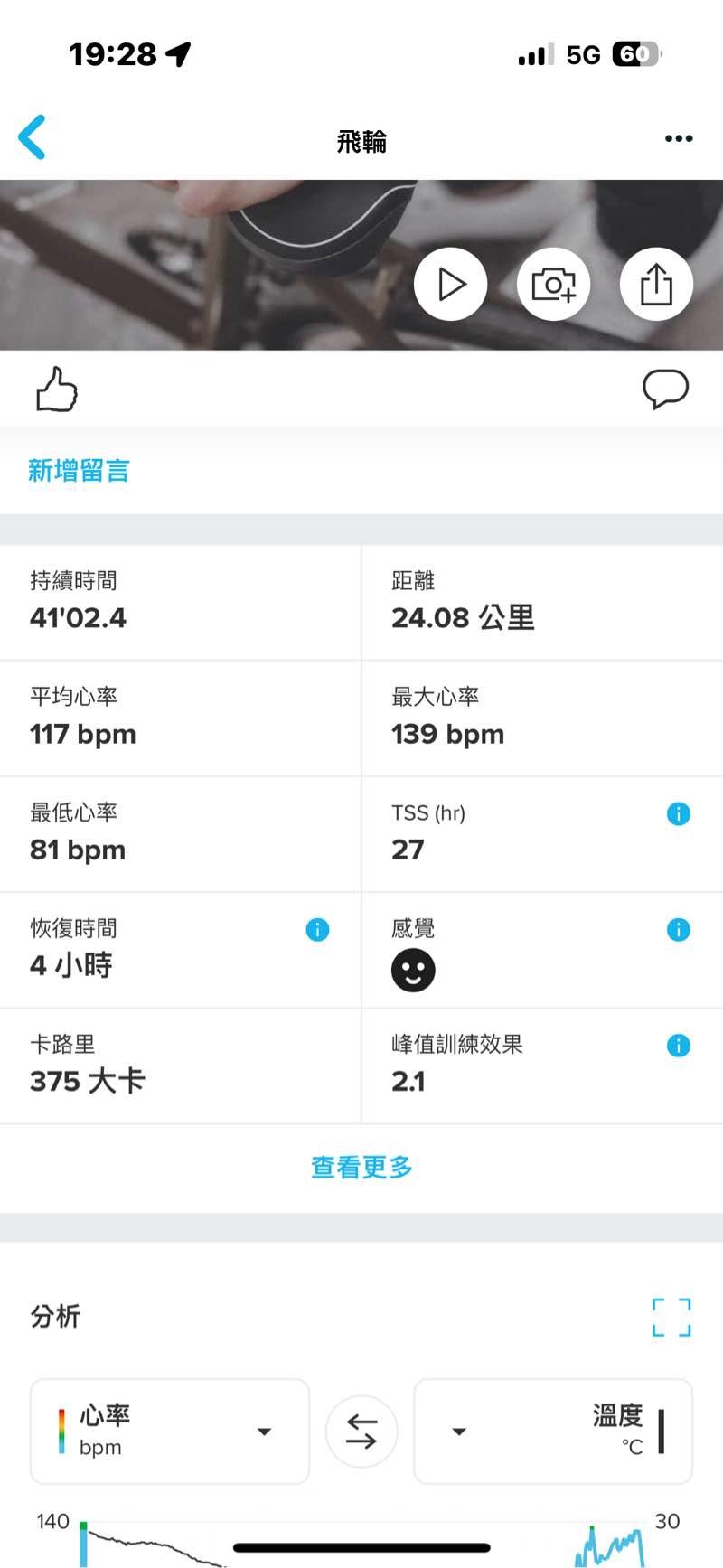The width and height of the screenshot is (723, 1568).
Task: Show info for 恢復時間
Action: pos(317,929)
